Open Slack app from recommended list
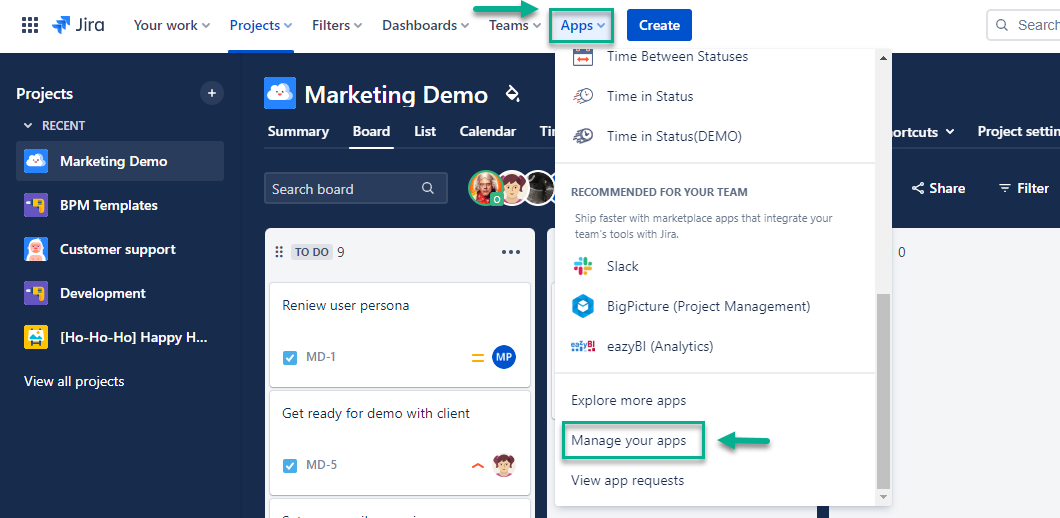The height and width of the screenshot is (518, 1060). tap(622, 266)
